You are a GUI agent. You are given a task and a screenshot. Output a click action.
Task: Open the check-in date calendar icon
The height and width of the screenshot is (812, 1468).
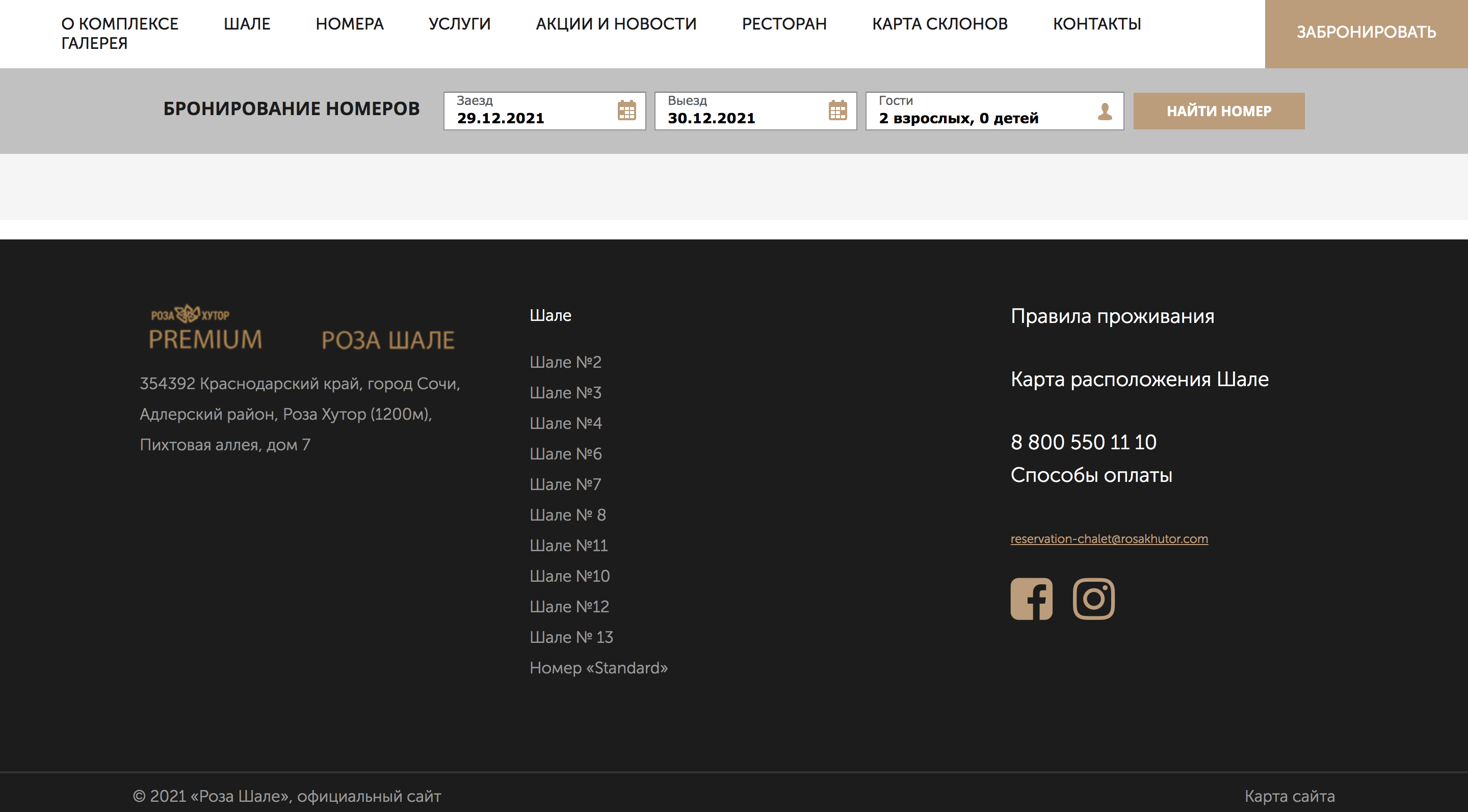click(x=626, y=111)
